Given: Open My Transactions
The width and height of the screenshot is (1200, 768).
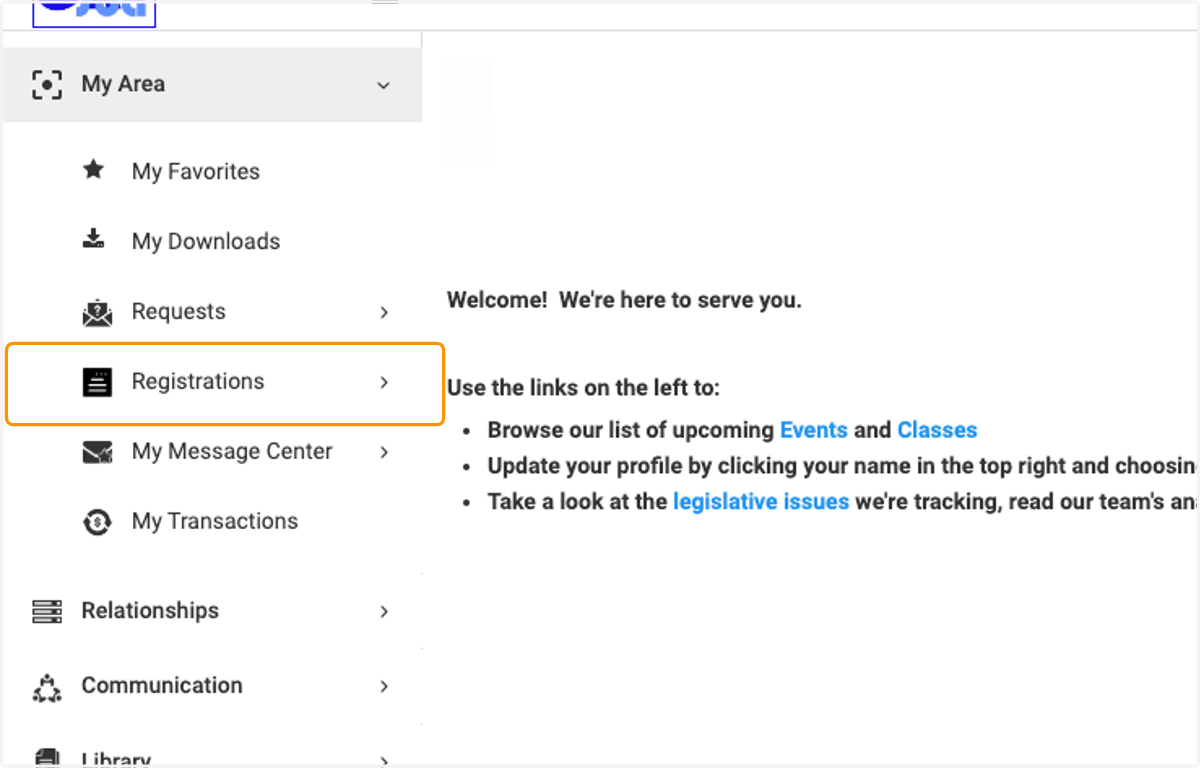Looking at the screenshot, I should 215,522.
